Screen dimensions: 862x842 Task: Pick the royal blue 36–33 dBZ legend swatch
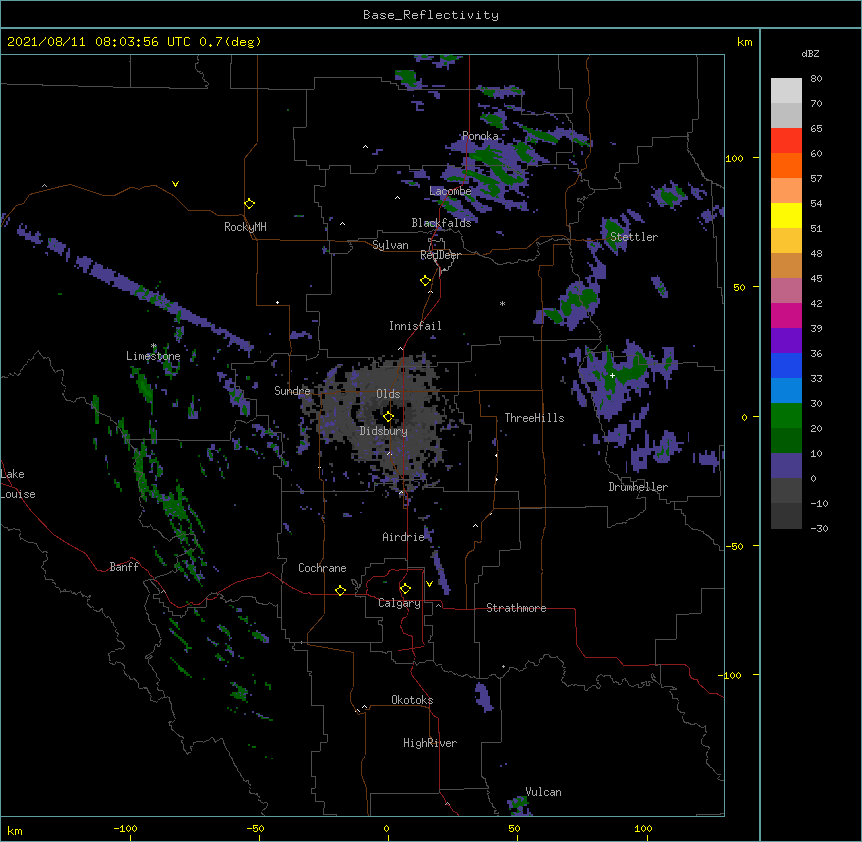tap(786, 365)
